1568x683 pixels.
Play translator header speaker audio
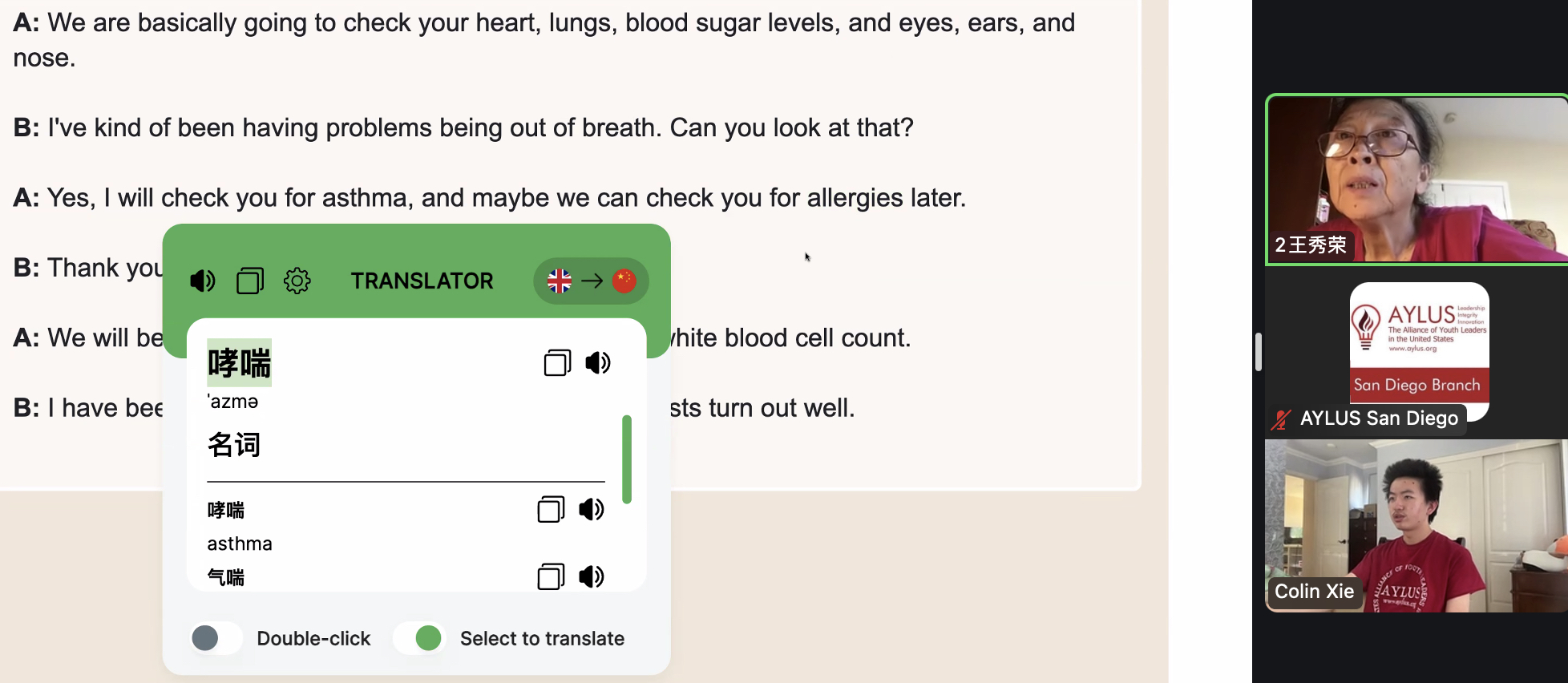[x=202, y=281]
